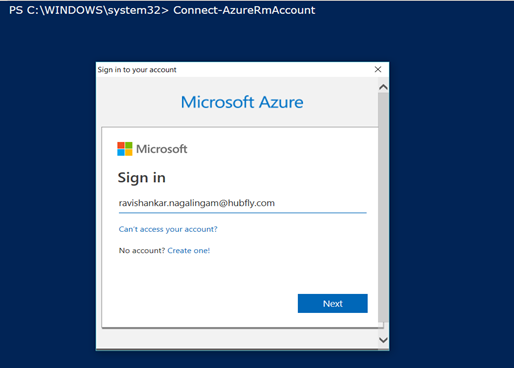Viewport: 515px width, 368px height.
Task: Click the blue Next button
Action: [x=333, y=303]
